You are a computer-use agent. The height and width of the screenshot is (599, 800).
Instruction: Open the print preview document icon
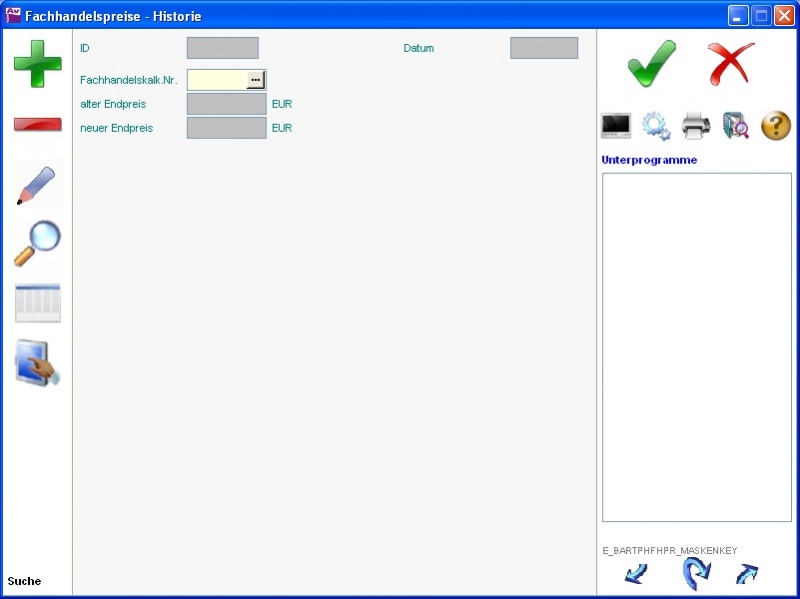click(736, 126)
